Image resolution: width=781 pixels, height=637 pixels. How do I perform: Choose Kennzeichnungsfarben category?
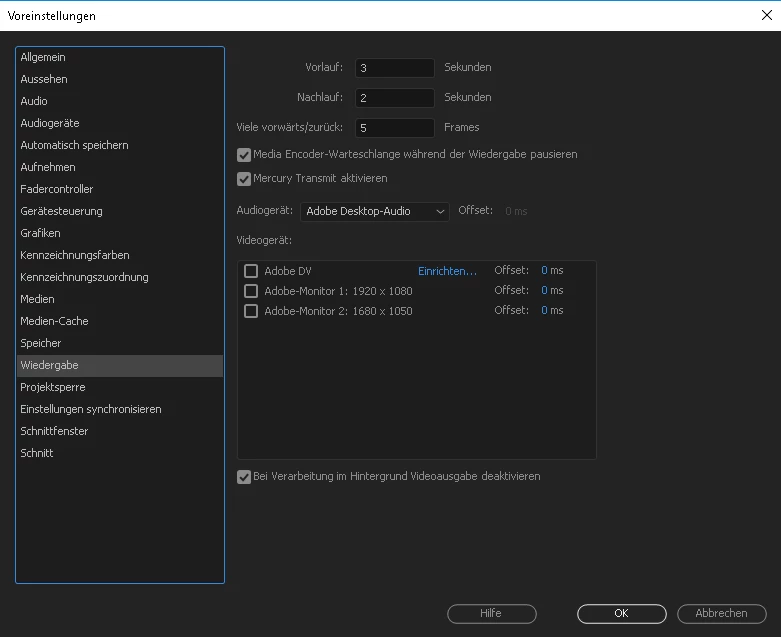click(120, 255)
